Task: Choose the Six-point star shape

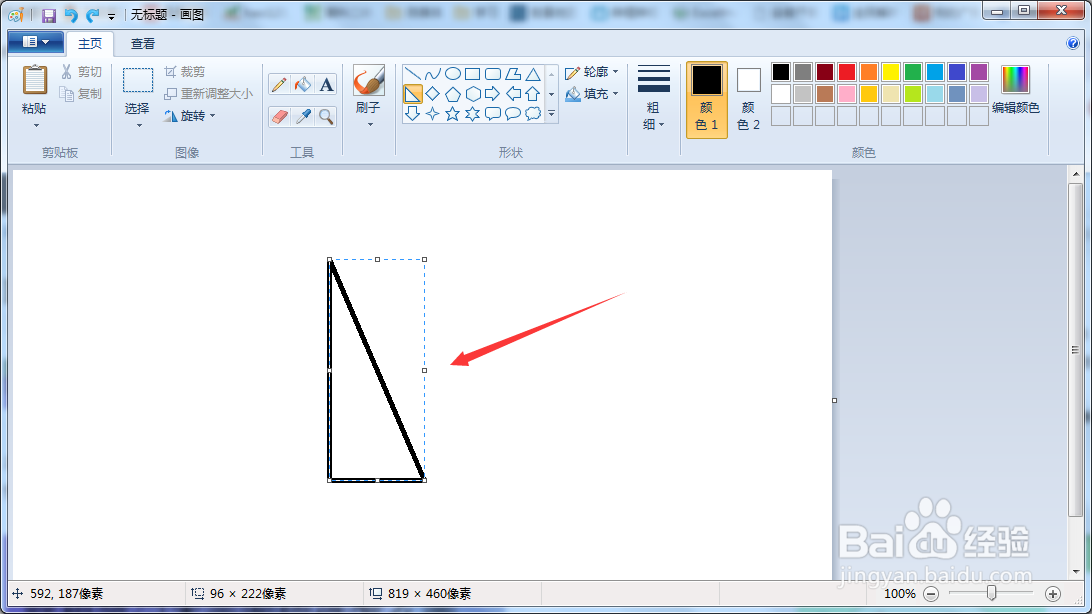Action: click(473, 113)
